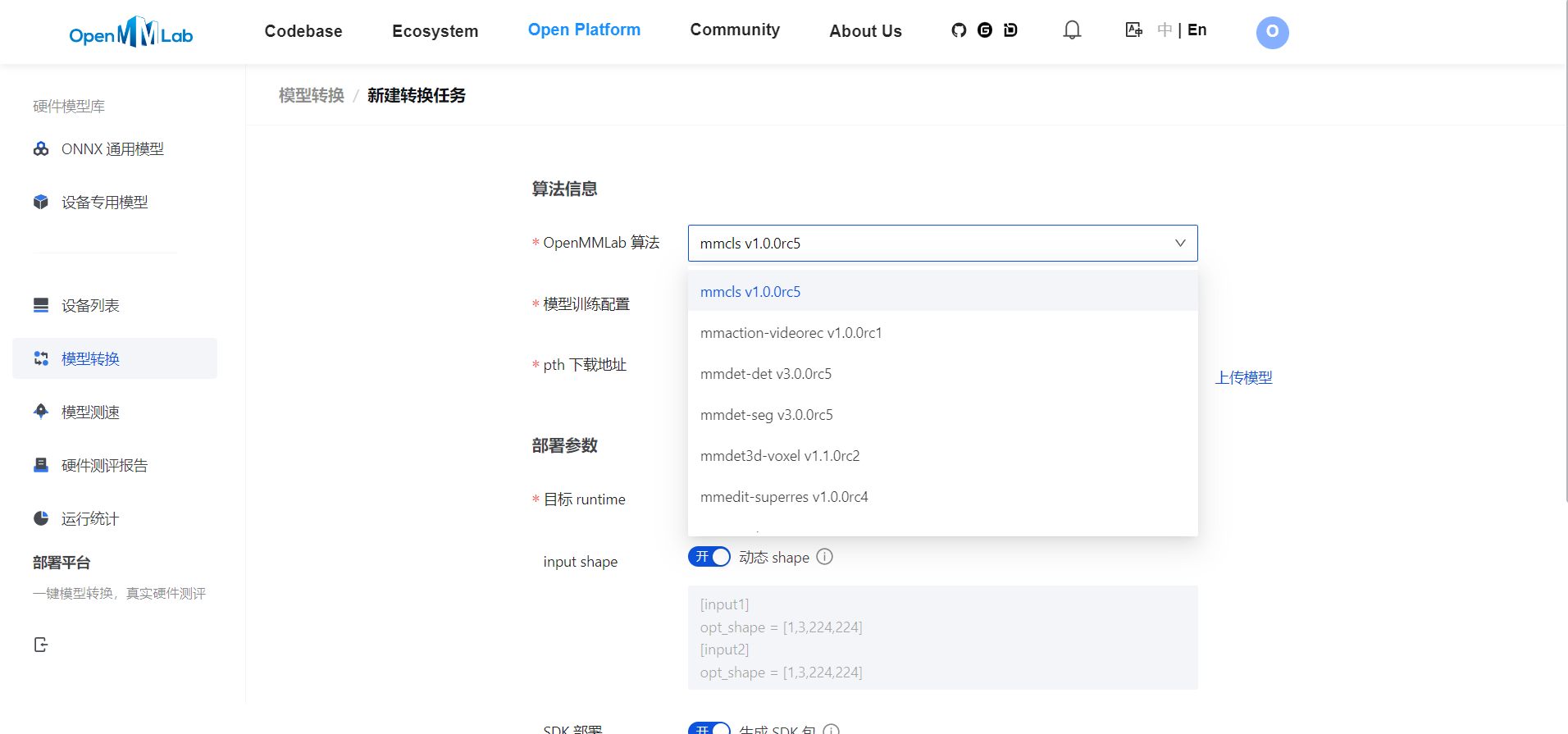Open the Community menu

click(x=735, y=30)
